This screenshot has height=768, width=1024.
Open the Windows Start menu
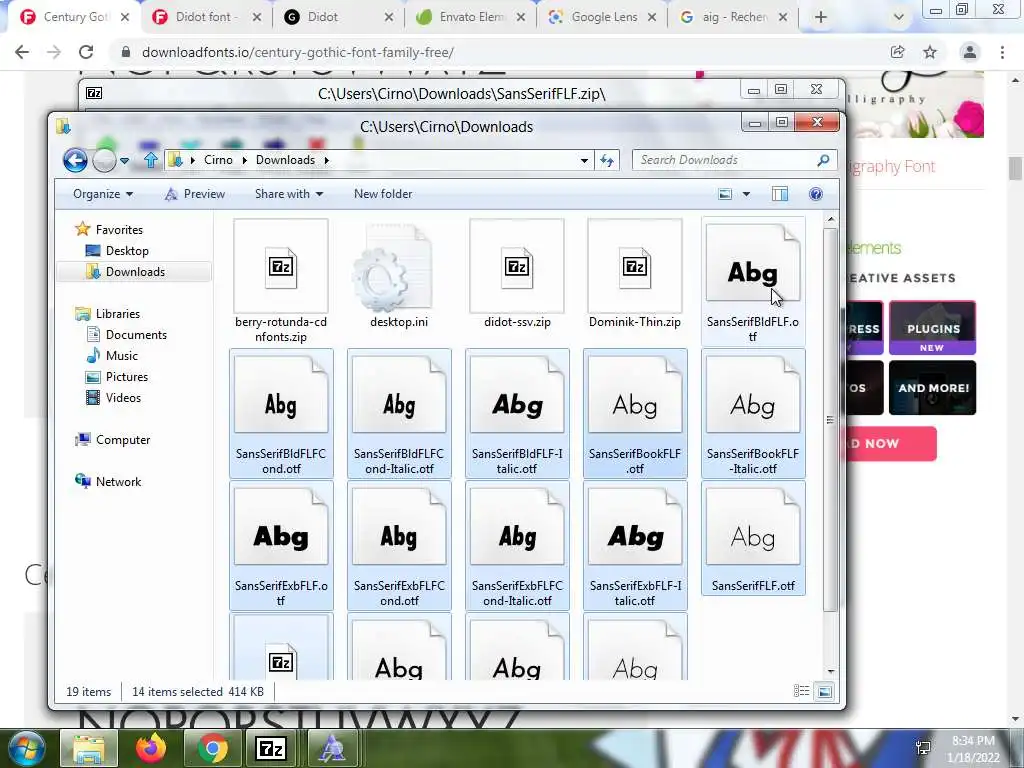click(27, 748)
